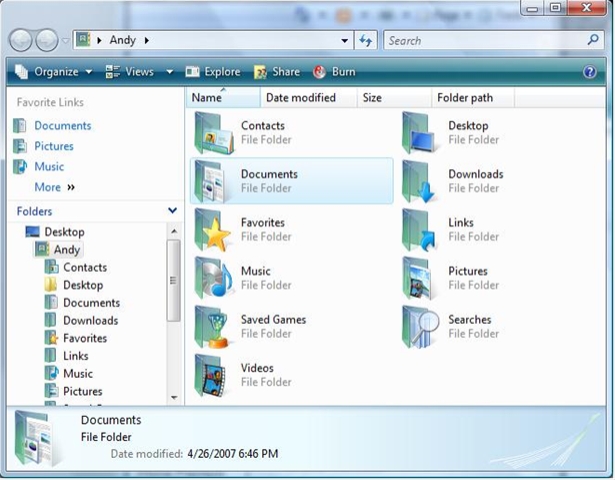
Task: Open the Favorites folder star icon
Action: coord(212,230)
